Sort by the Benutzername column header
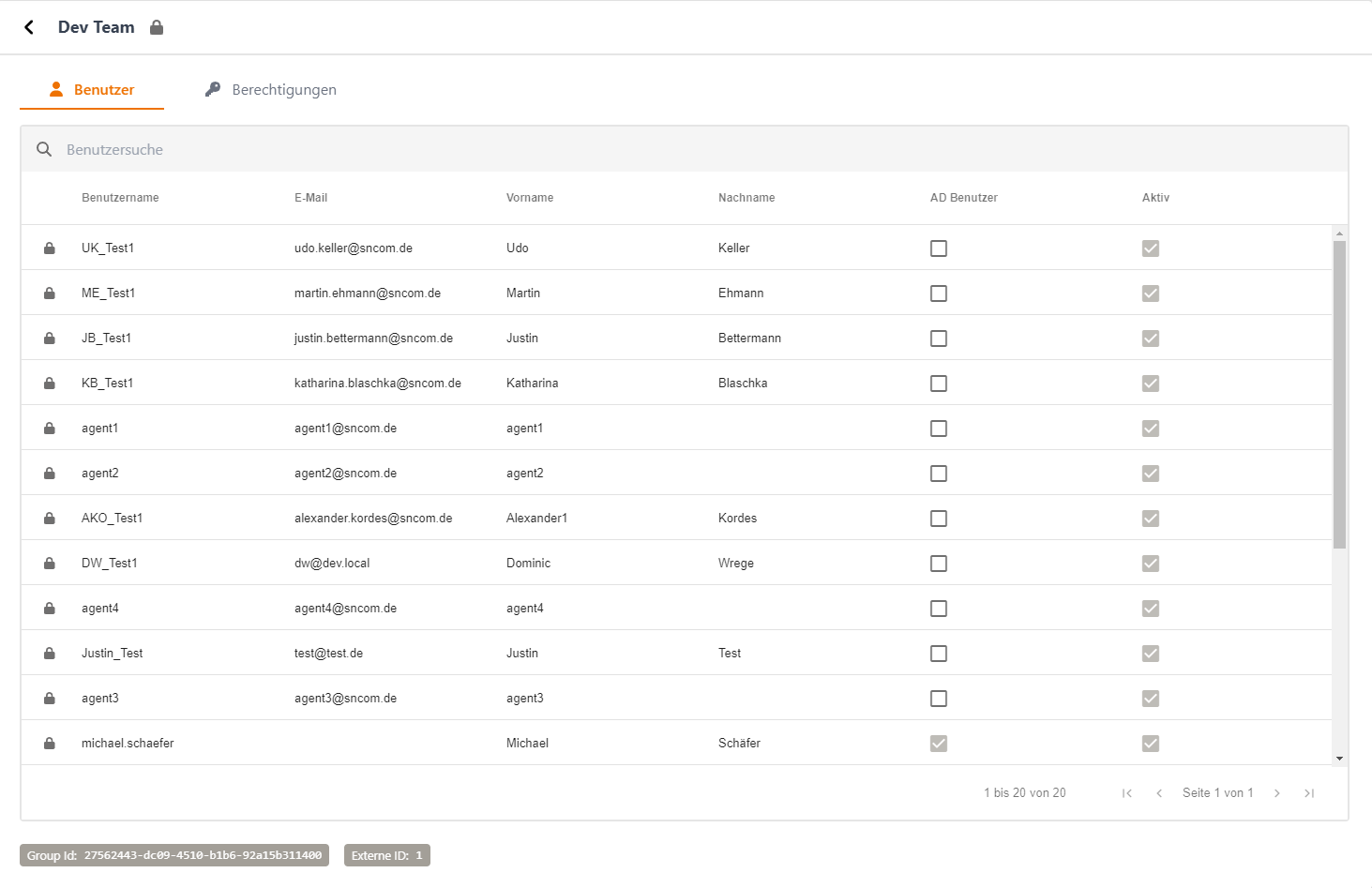The width and height of the screenshot is (1372, 888). pos(120,198)
